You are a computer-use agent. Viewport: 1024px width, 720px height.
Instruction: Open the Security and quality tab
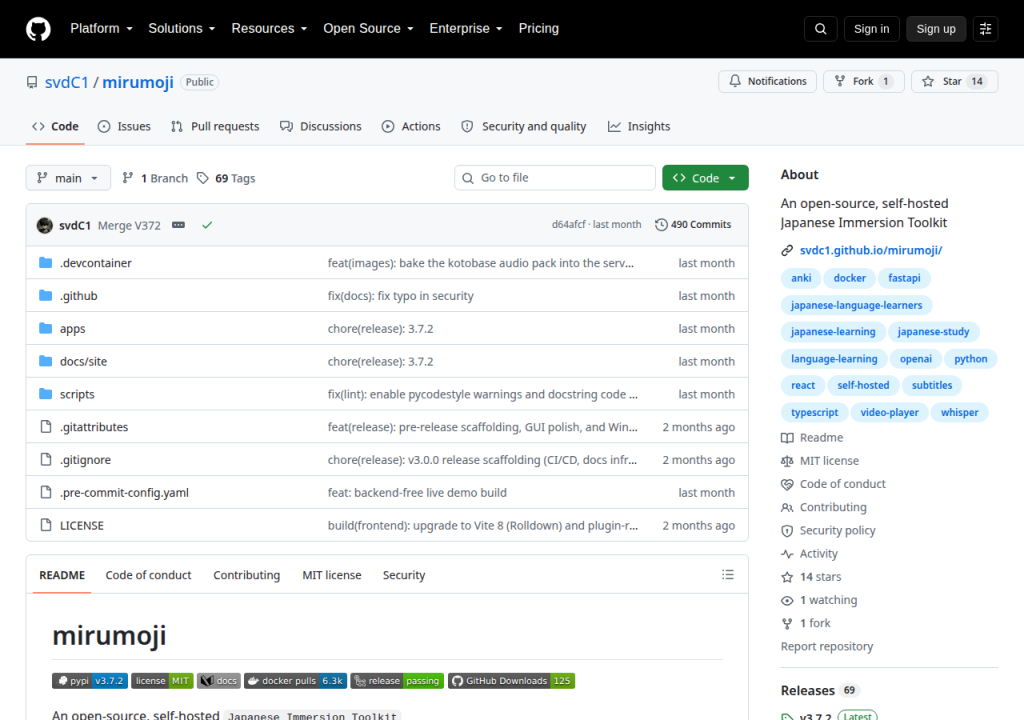click(524, 127)
